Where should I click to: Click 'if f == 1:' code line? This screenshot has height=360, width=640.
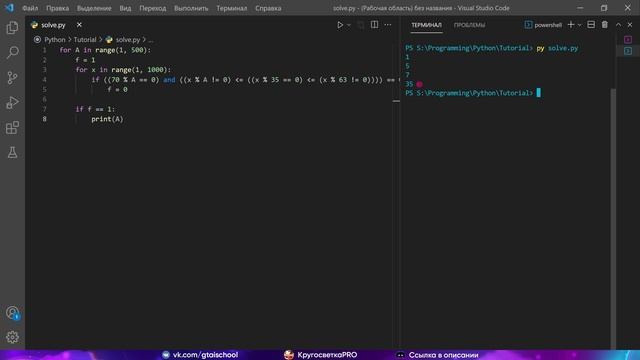pos(95,109)
